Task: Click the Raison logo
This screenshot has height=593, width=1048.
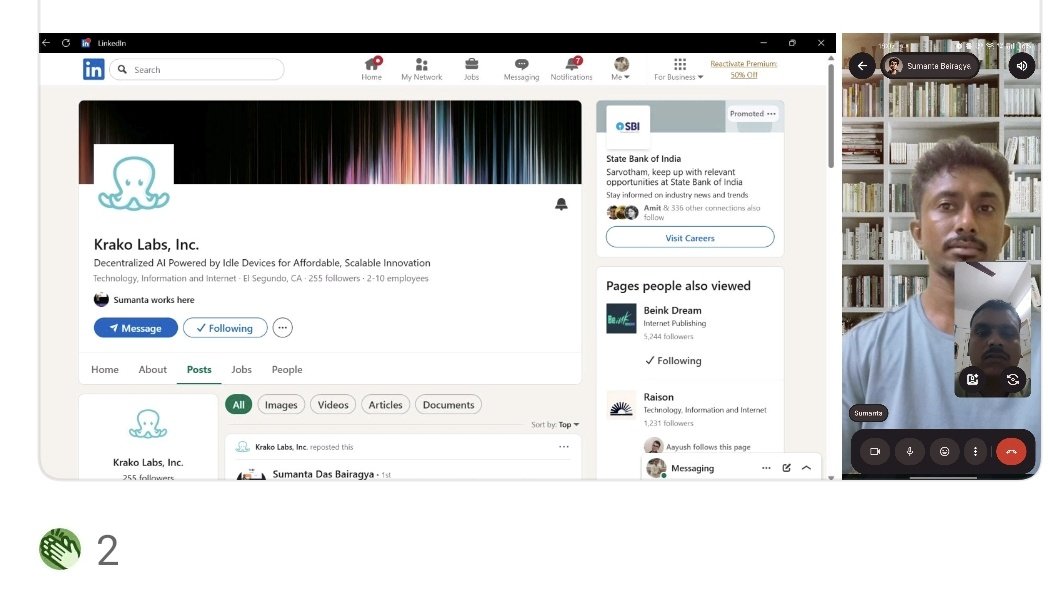Action: point(621,406)
